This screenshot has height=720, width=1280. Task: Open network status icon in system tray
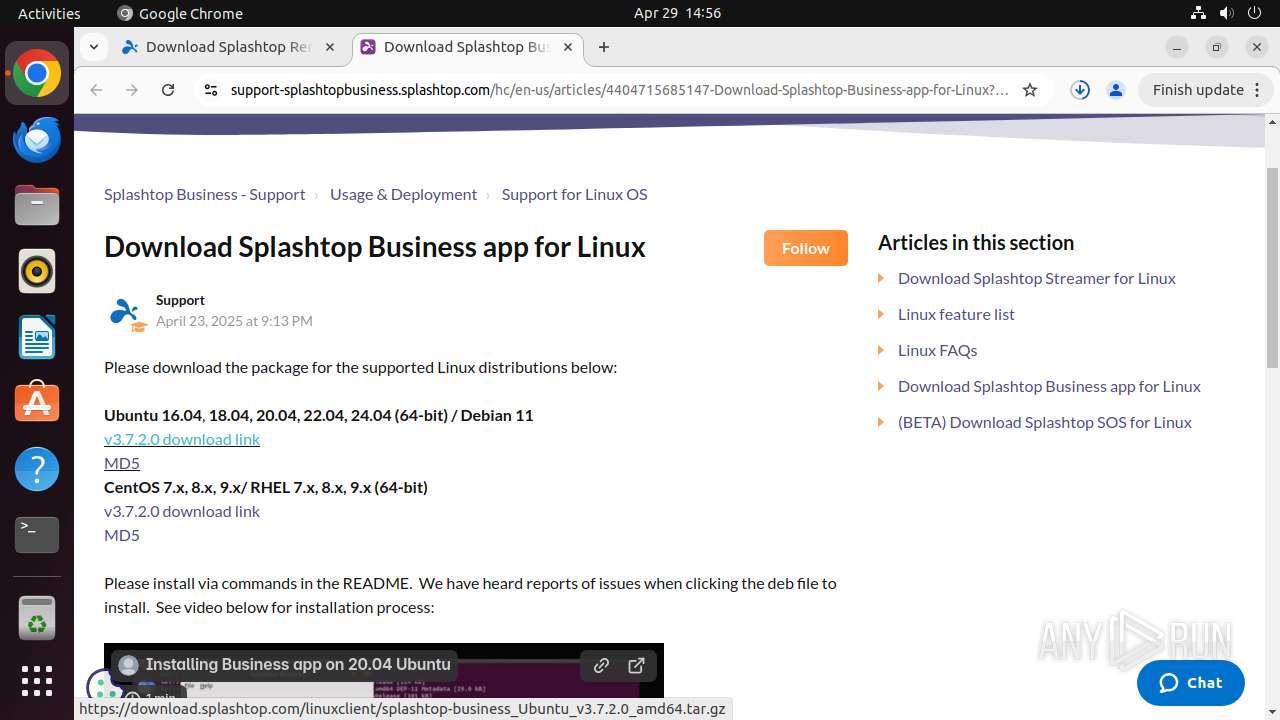(1199, 13)
